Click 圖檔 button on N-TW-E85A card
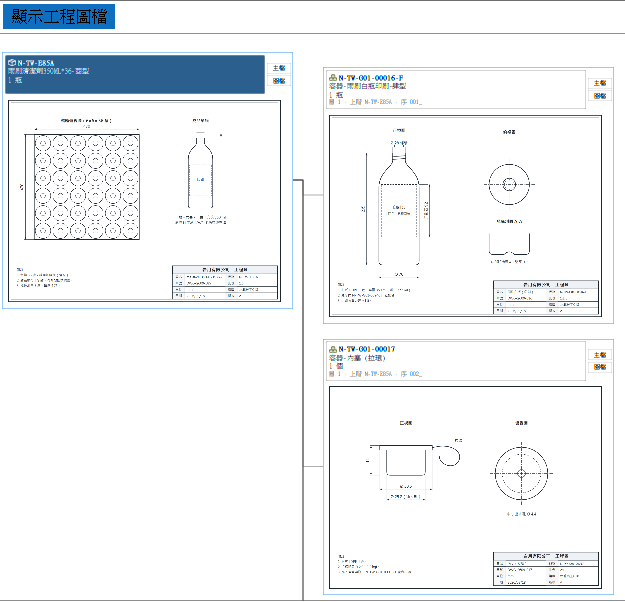The image size is (625, 602). pyautogui.click(x=279, y=81)
